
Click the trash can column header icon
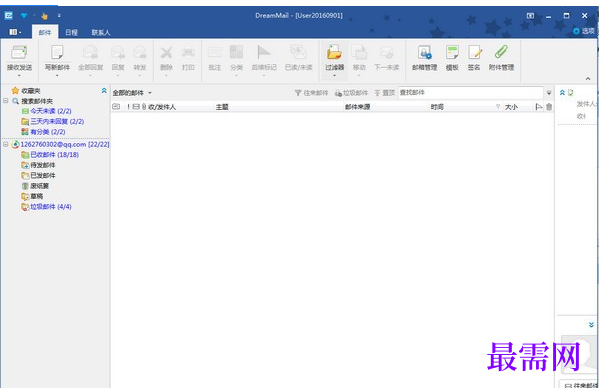[x=549, y=107]
